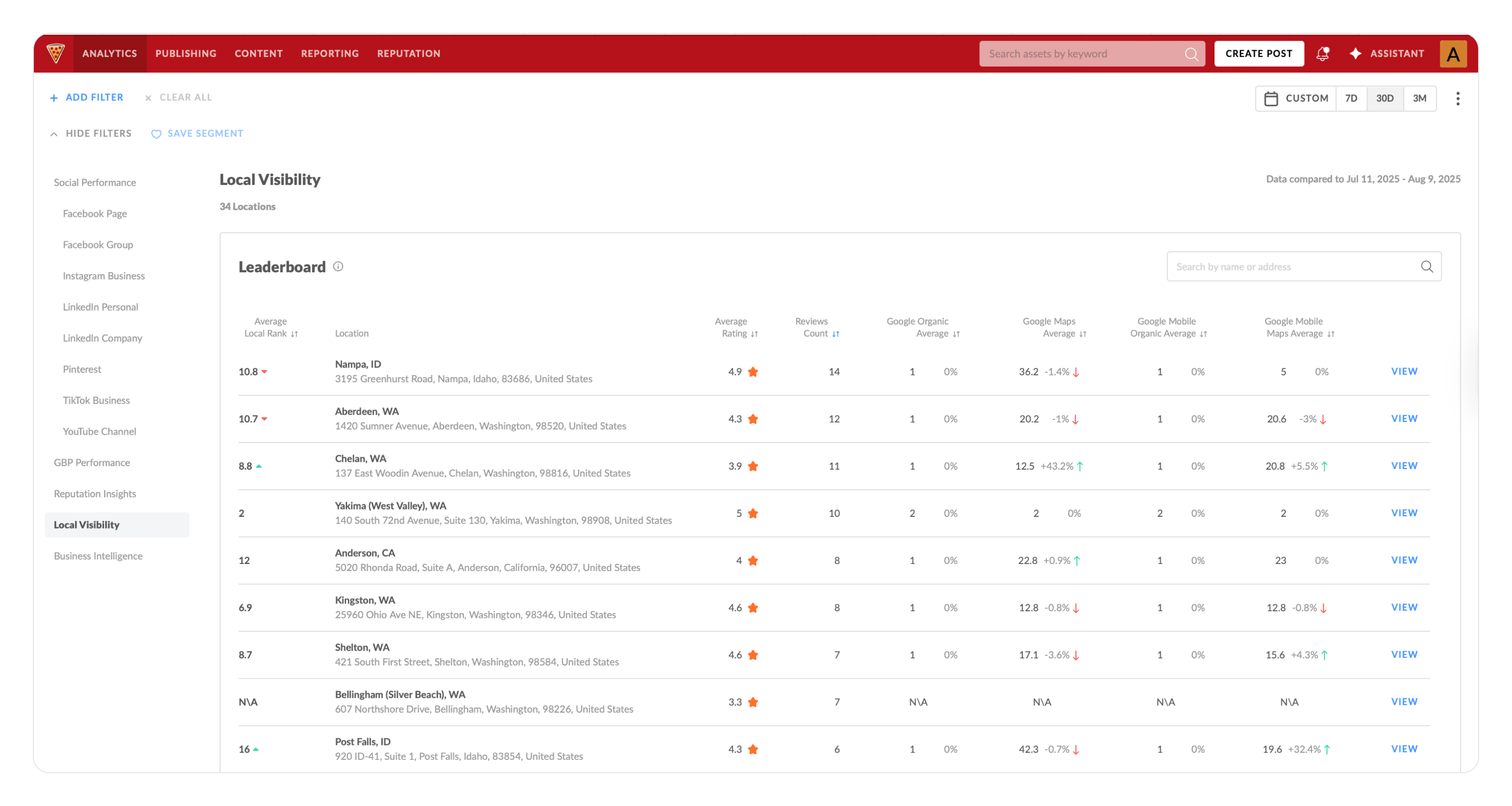The height and width of the screenshot is (806, 1512).
Task: Click the pizza logo icon
Action: coord(56,53)
